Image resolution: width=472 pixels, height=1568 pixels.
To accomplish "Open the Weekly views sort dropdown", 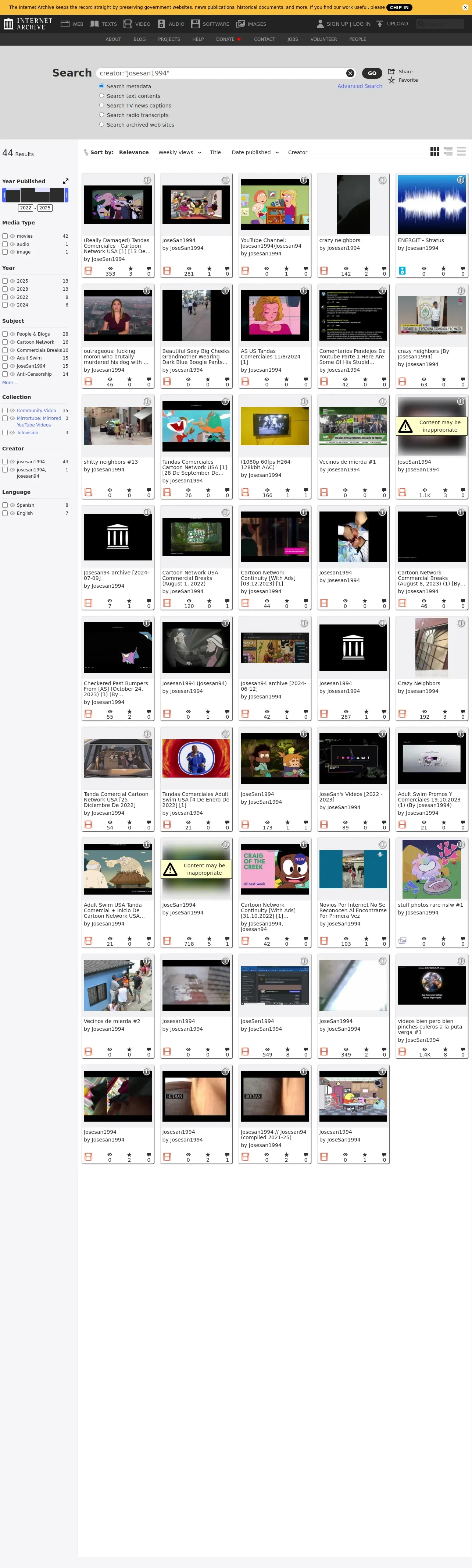I will (179, 152).
